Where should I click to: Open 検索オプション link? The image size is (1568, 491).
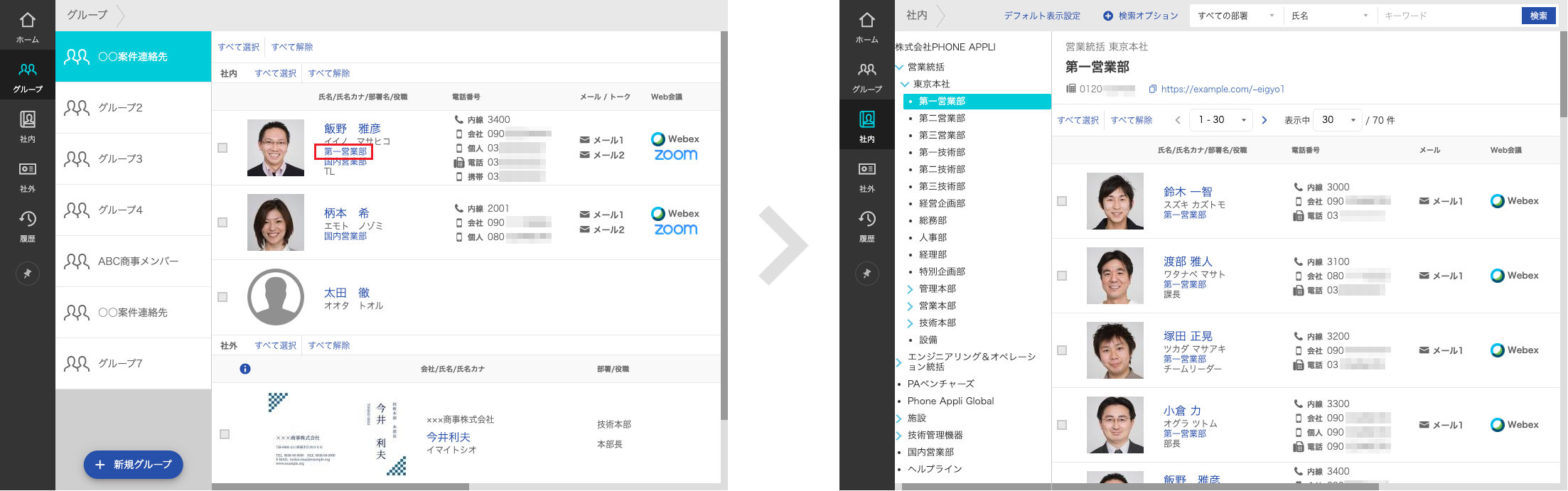coord(1141,16)
